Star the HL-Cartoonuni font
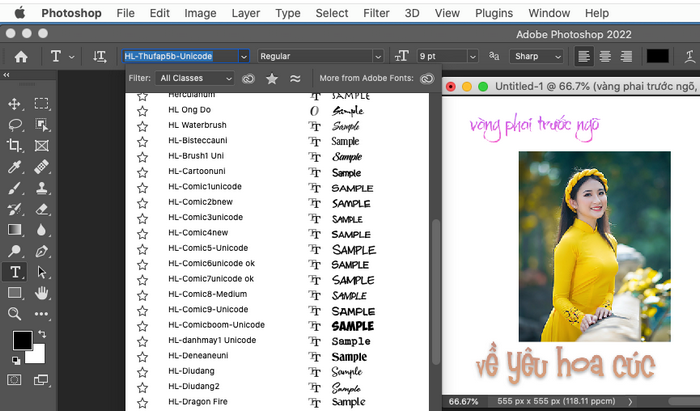 tap(142, 172)
